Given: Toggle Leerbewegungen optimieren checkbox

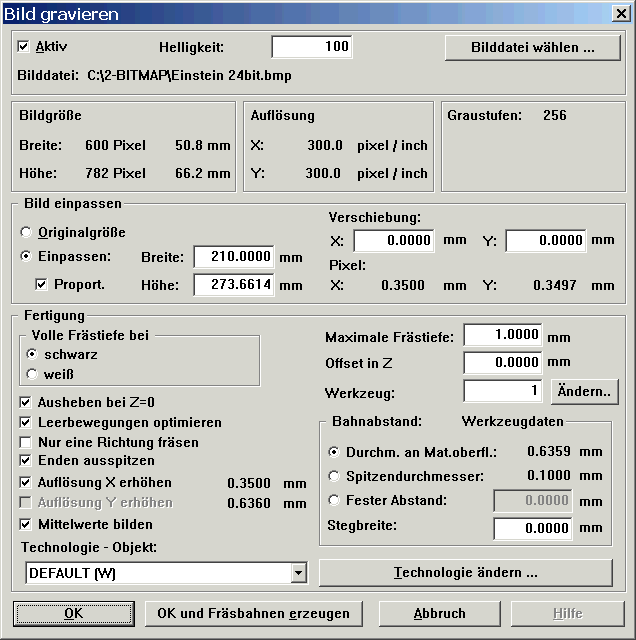Looking at the screenshot, I should (x=25, y=422).
